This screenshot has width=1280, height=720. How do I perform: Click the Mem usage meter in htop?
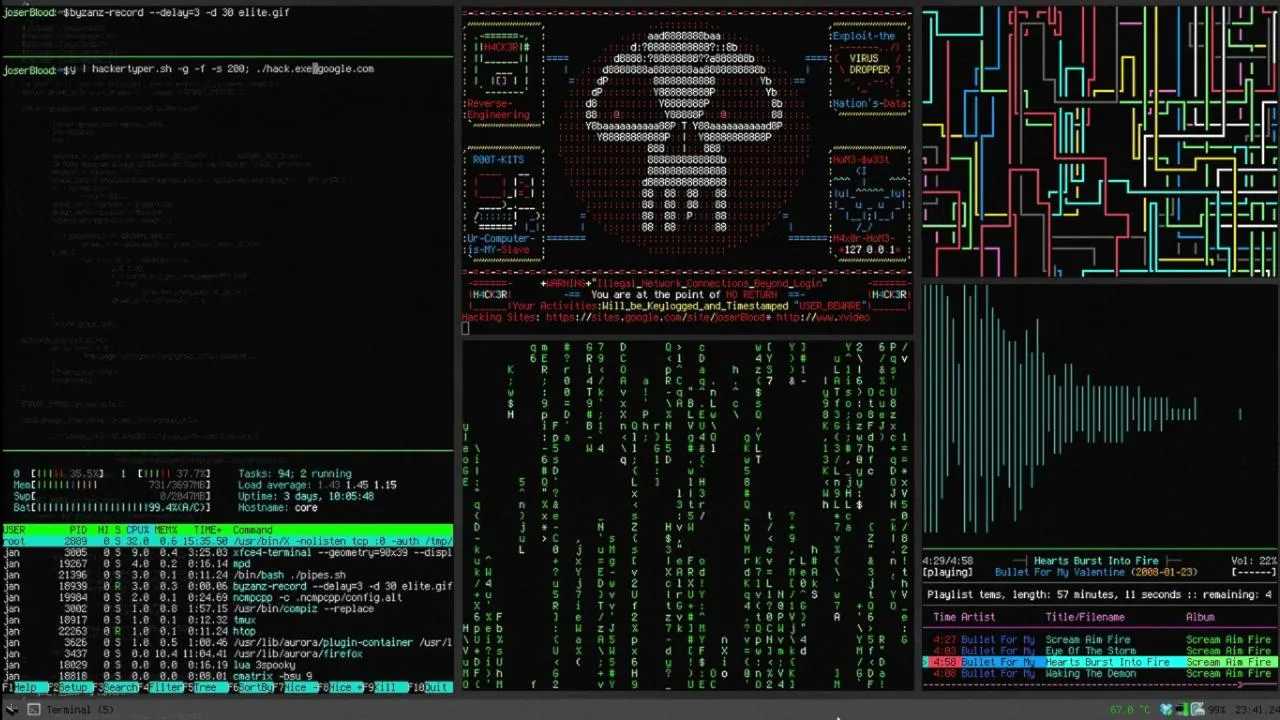pyautogui.click(x=112, y=485)
